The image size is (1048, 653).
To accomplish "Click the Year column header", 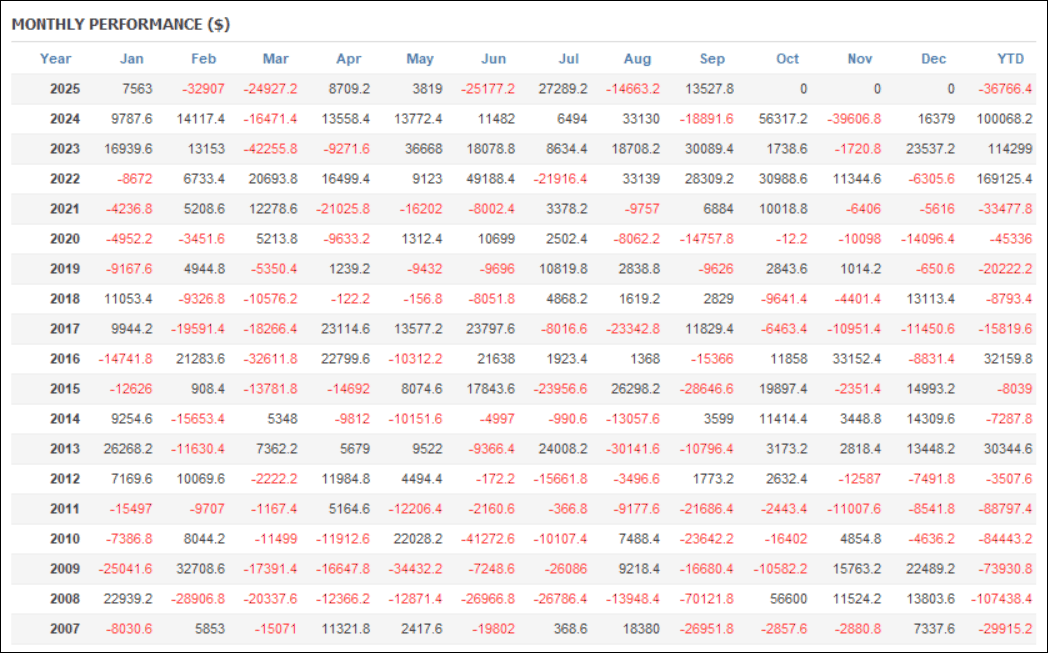I will tap(56, 59).
